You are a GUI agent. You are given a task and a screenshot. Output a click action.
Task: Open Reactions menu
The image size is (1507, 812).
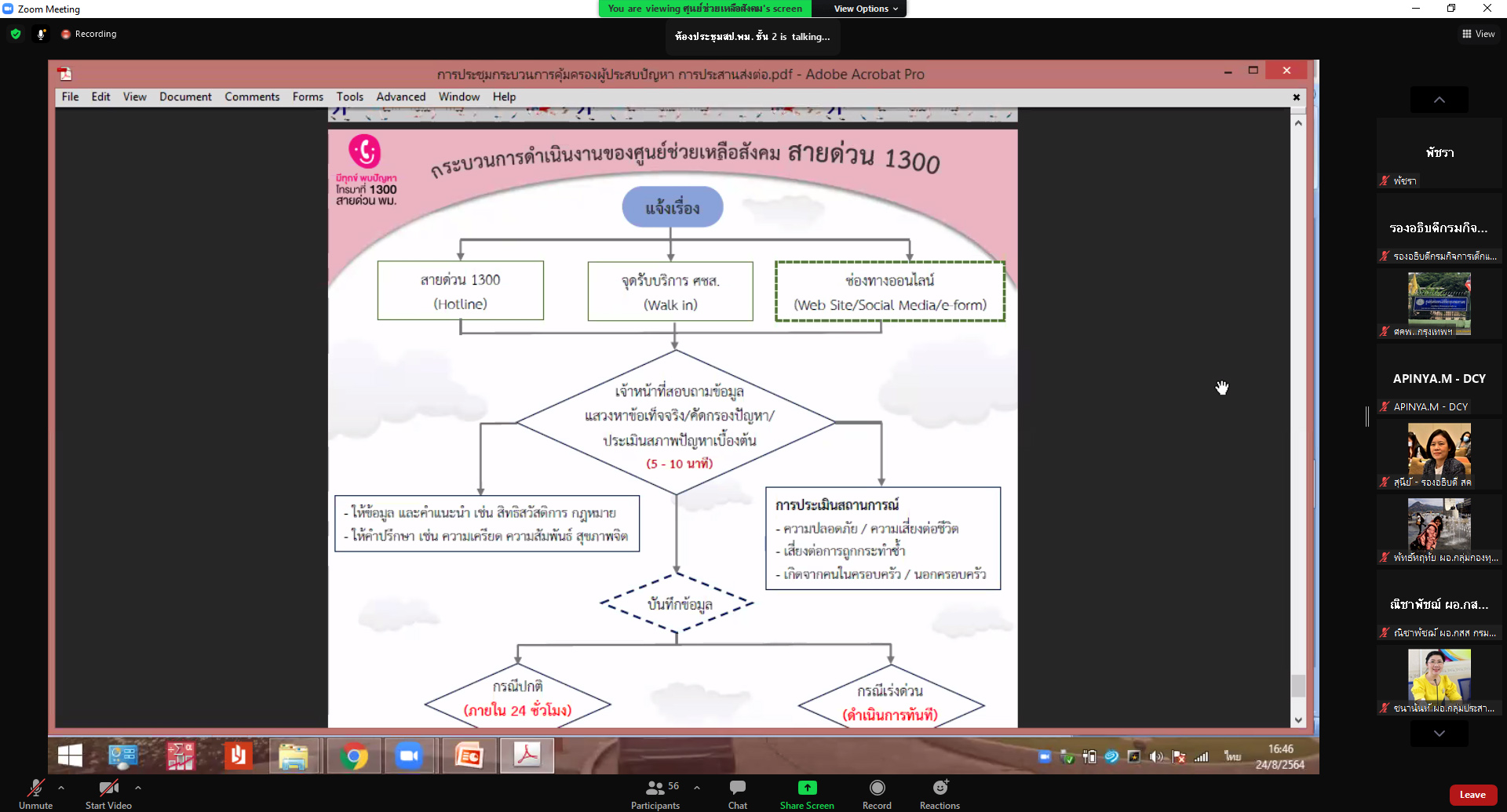pos(940,793)
